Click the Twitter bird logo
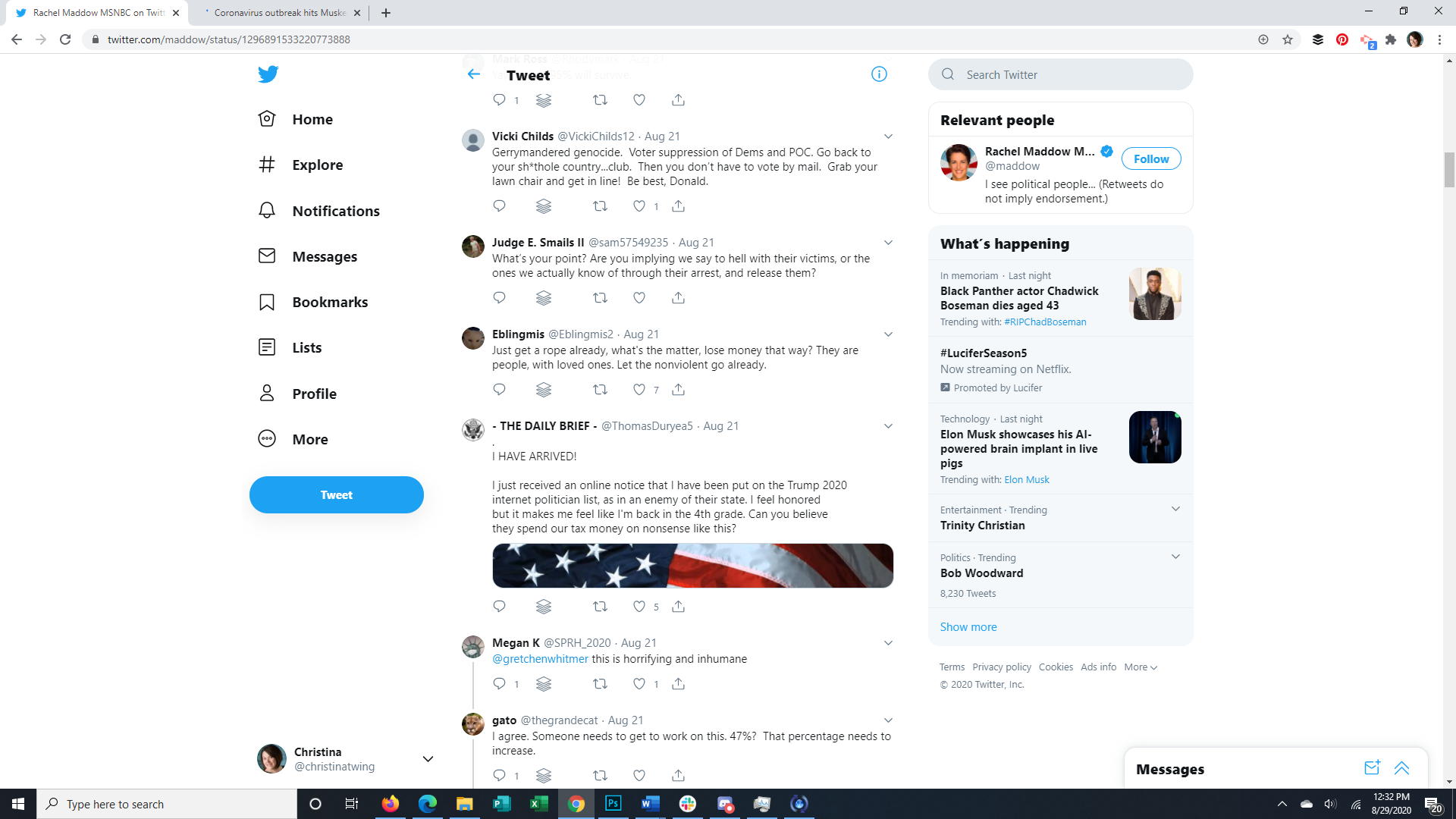 coord(268,74)
